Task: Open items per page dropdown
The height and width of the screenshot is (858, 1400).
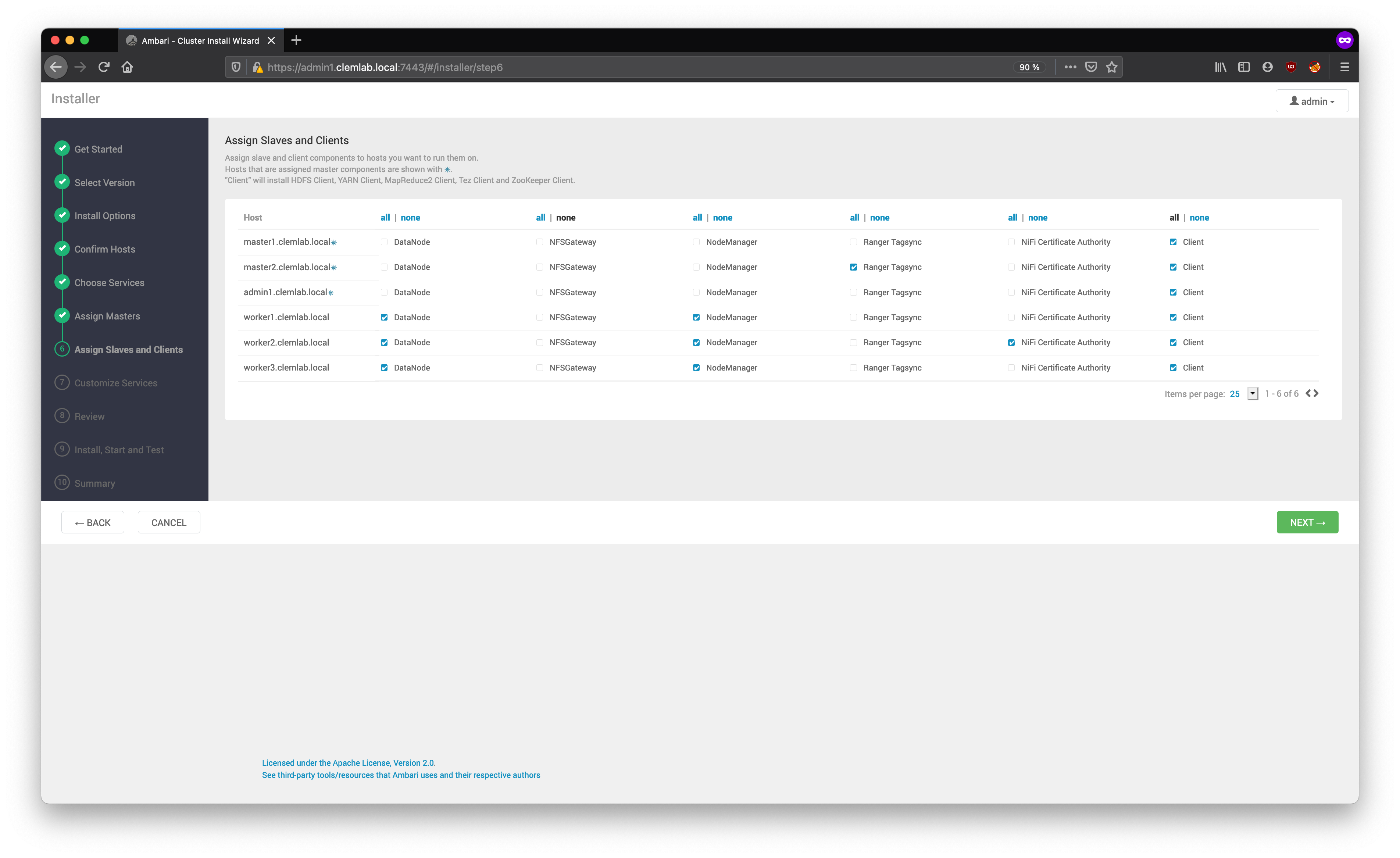Action: tap(1252, 394)
